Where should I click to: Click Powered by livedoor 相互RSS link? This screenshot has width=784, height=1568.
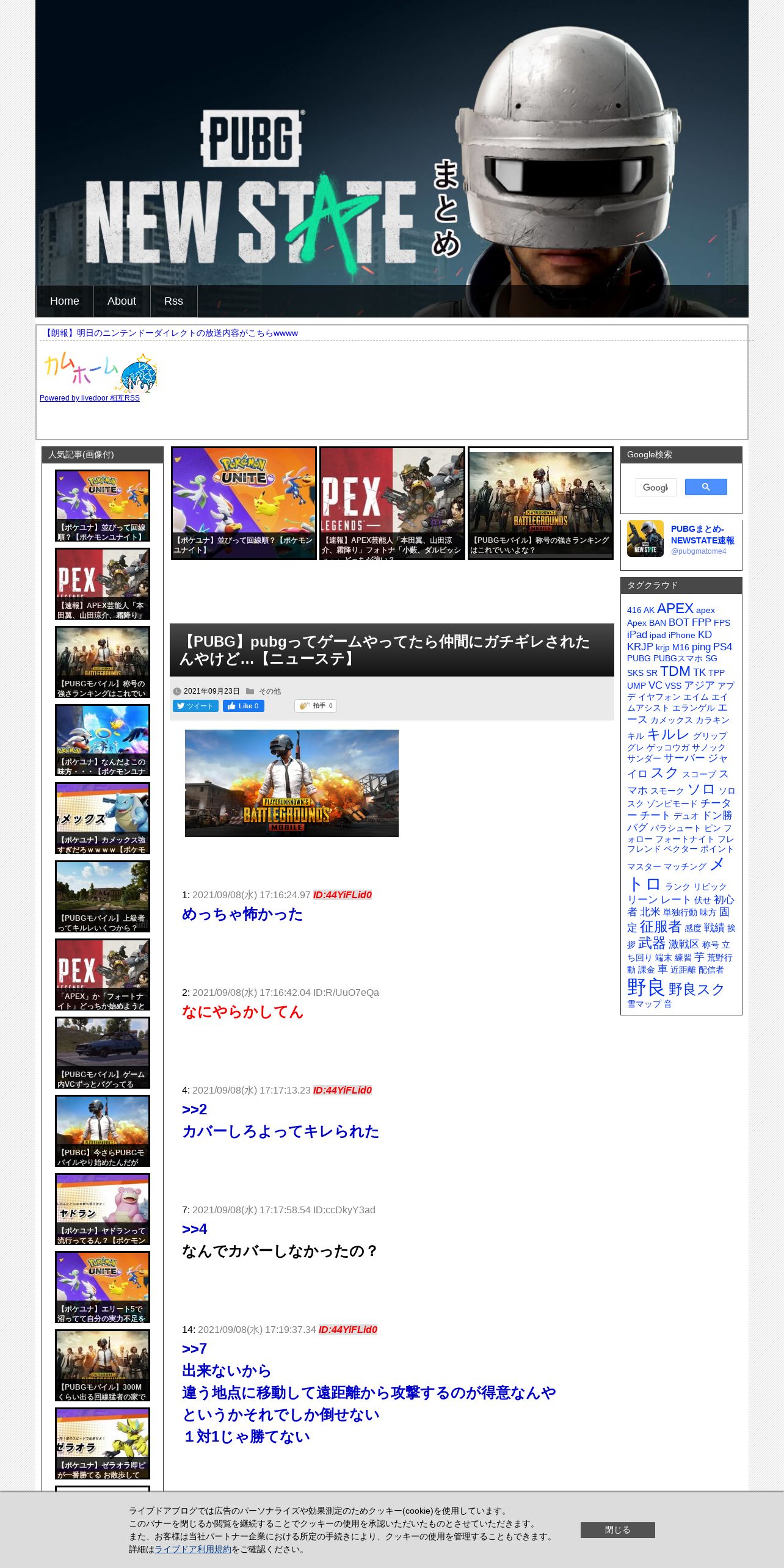point(90,398)
